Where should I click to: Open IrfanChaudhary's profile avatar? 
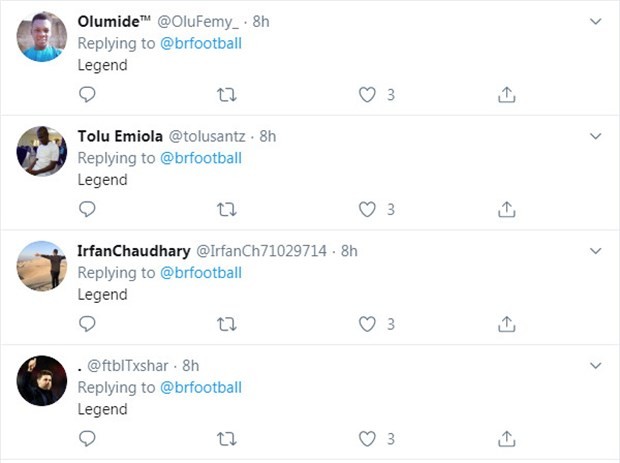pos(42,266)
